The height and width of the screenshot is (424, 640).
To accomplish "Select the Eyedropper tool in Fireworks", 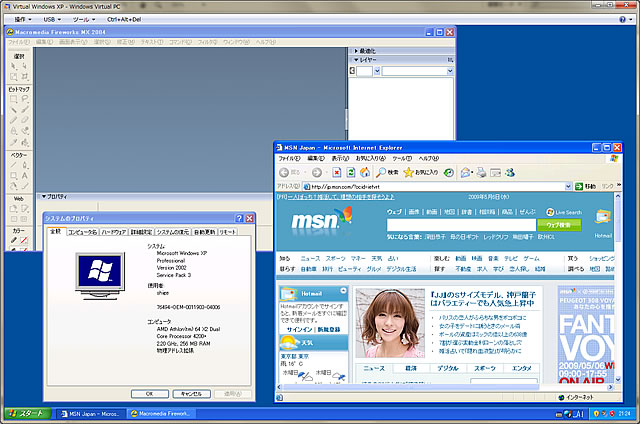I will [13, 142].
